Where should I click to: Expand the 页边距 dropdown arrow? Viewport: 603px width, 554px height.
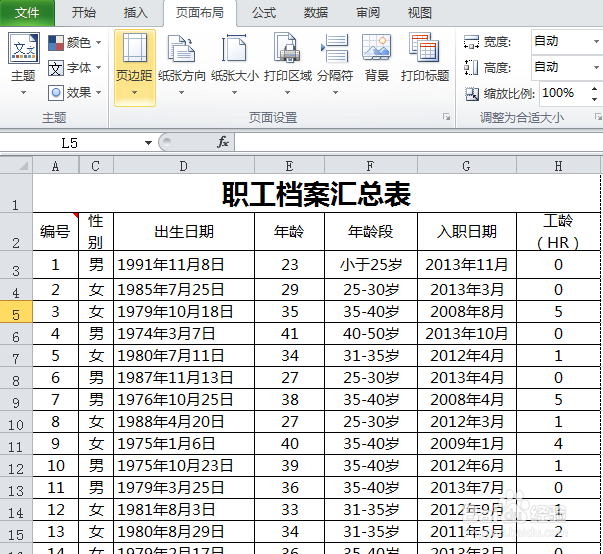pos(135,93)
